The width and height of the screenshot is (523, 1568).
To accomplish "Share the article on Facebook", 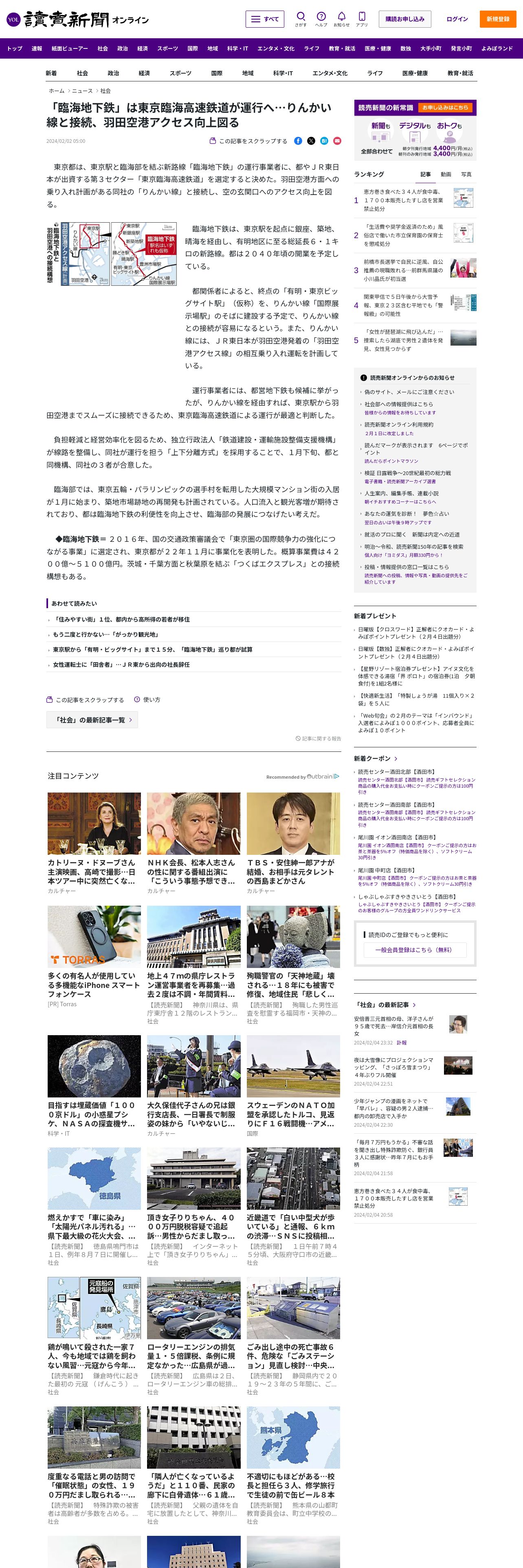I will 298,141.
